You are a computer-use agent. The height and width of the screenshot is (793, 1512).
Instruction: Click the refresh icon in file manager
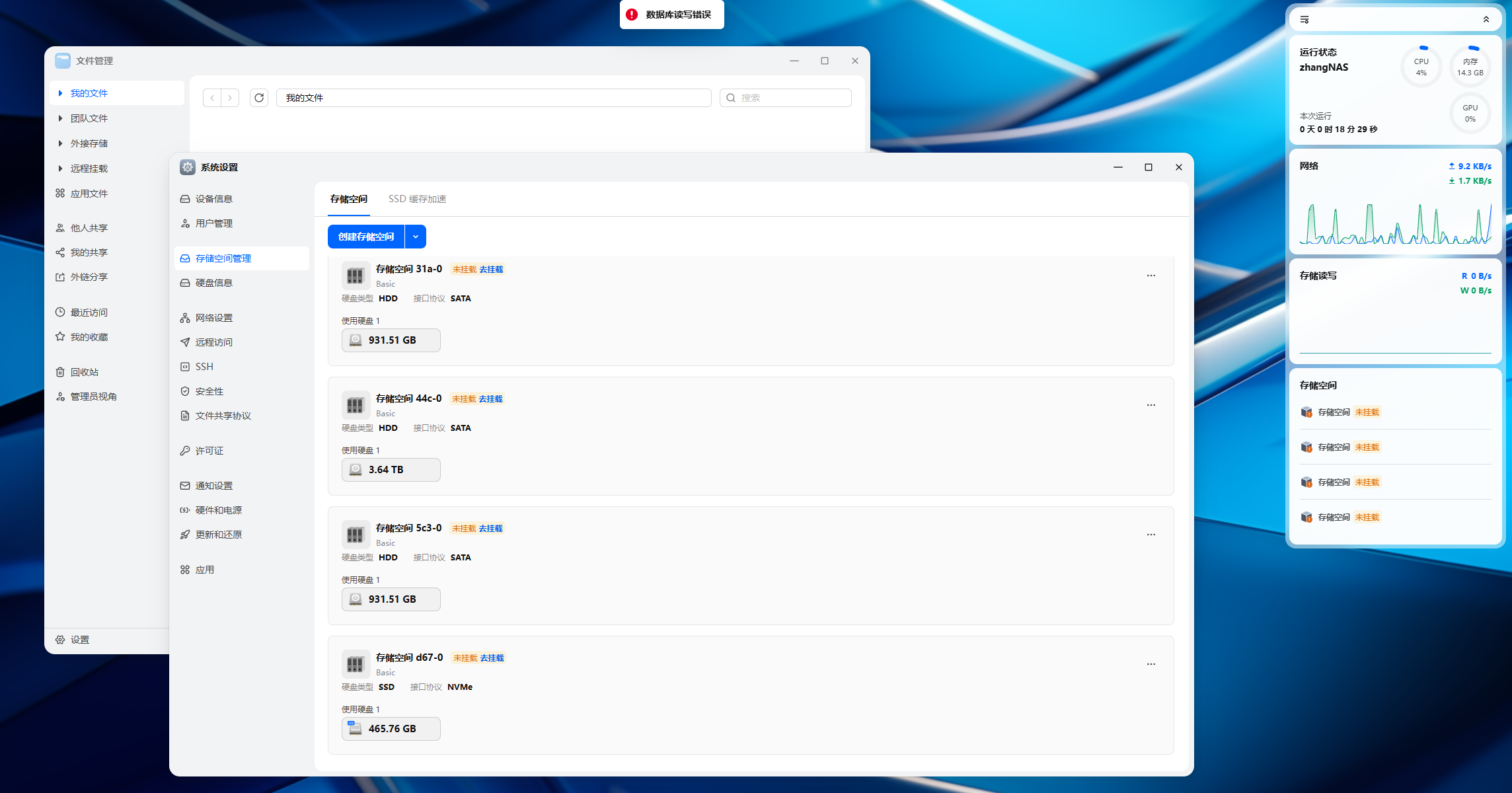[259, 98]
